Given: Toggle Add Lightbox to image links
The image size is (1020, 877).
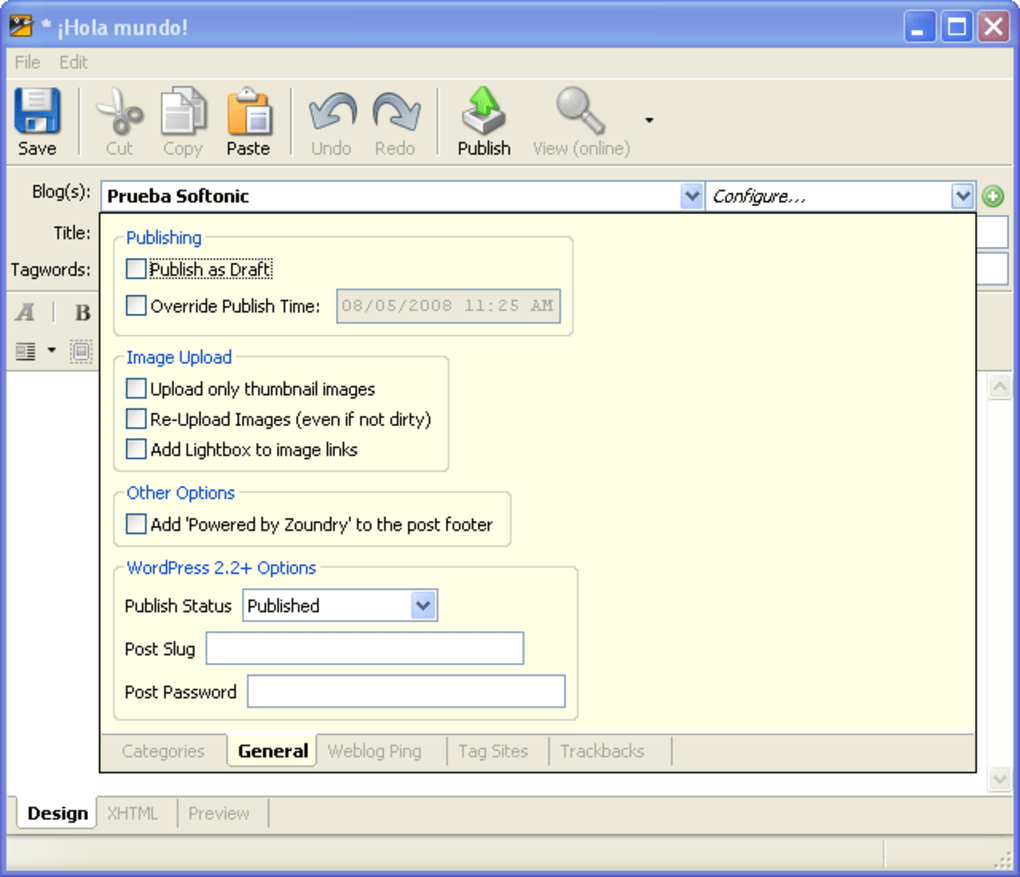Looking at the screenshot, I should [136, 450].
